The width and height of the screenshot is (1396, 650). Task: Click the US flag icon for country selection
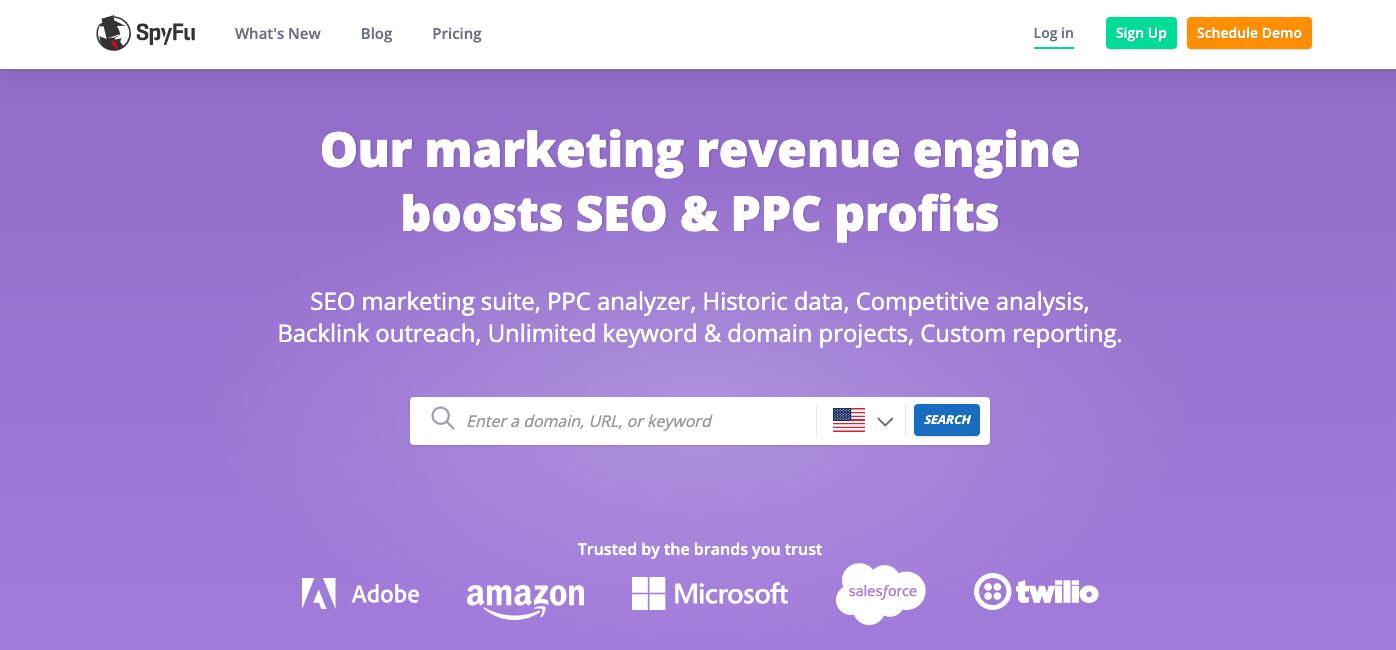click(849, 419)
